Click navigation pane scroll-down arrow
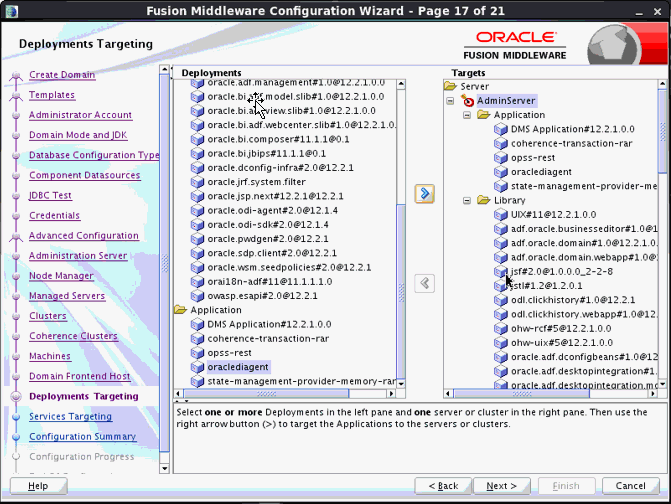 tap(164, 468)
